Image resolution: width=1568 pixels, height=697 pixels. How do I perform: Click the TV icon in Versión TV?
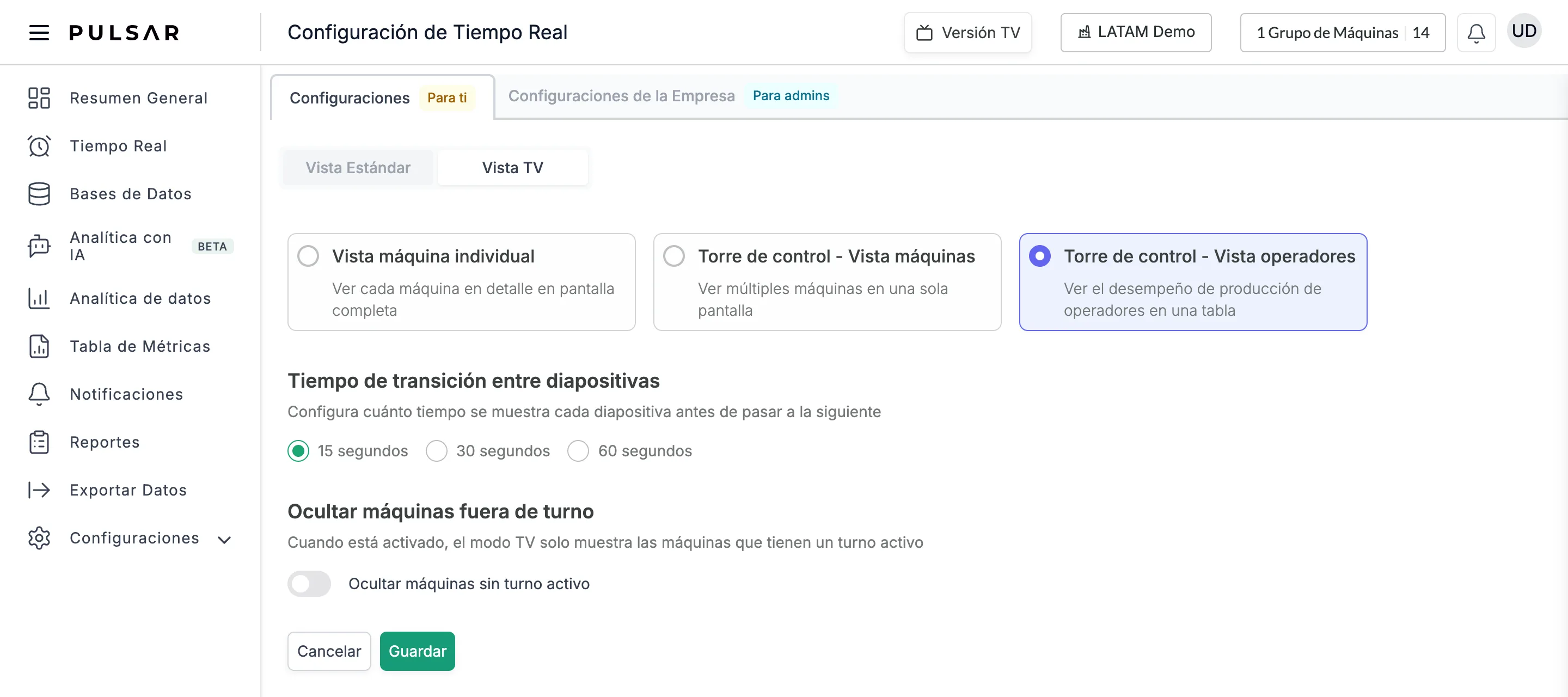[924, 33]
